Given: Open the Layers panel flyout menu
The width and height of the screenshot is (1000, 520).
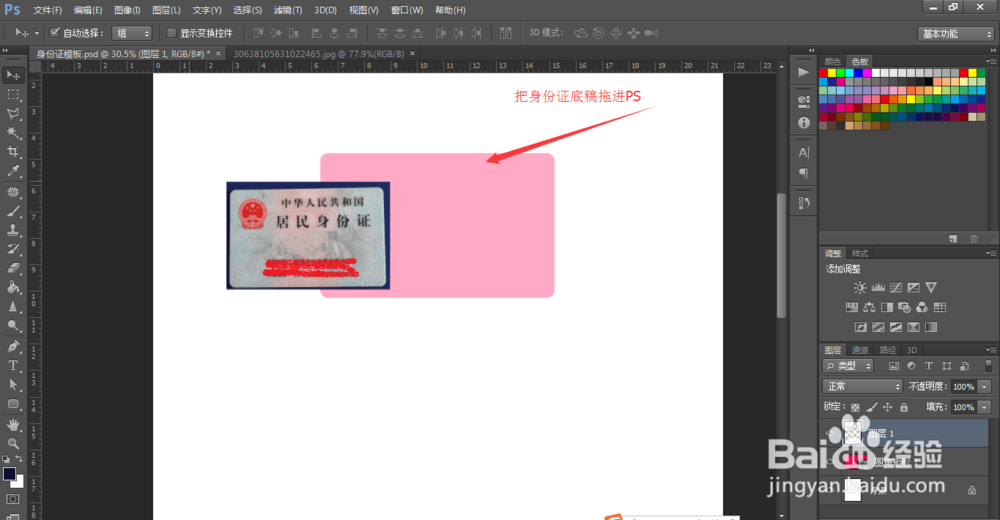Looking at the screenshot, I should 991,350.
